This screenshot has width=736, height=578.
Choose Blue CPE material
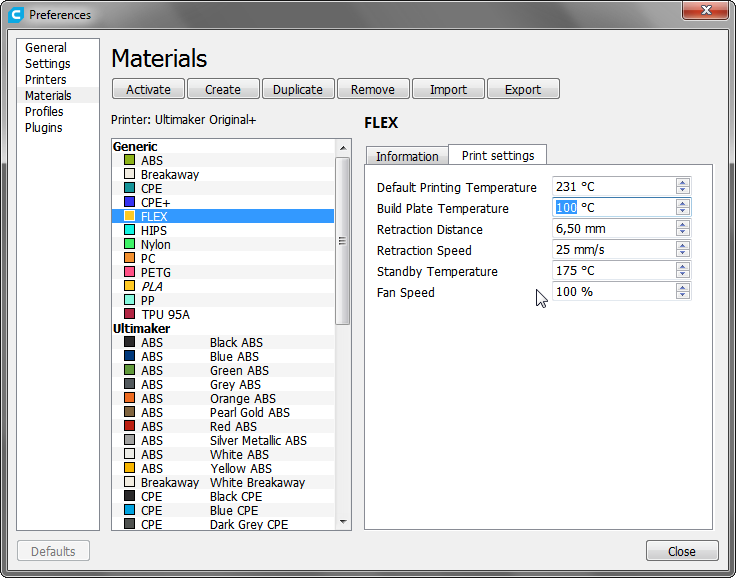(x=223, y=510)
